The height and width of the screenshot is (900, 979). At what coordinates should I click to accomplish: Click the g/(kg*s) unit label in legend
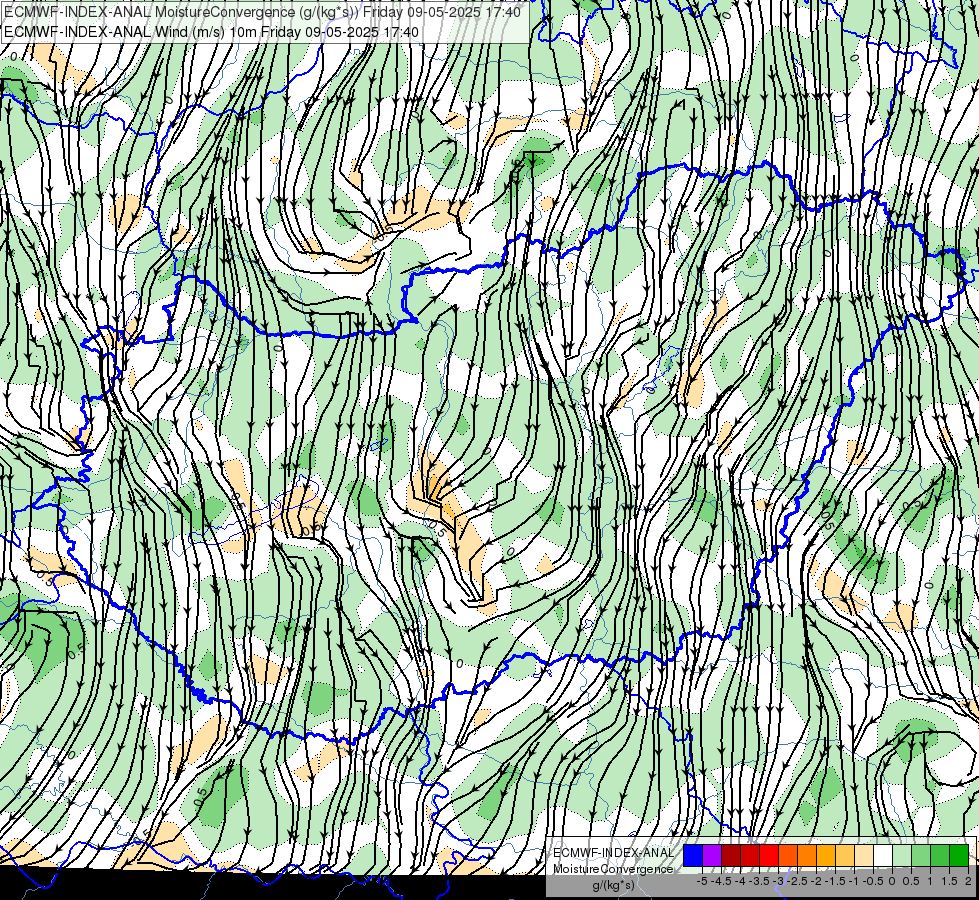614,885
